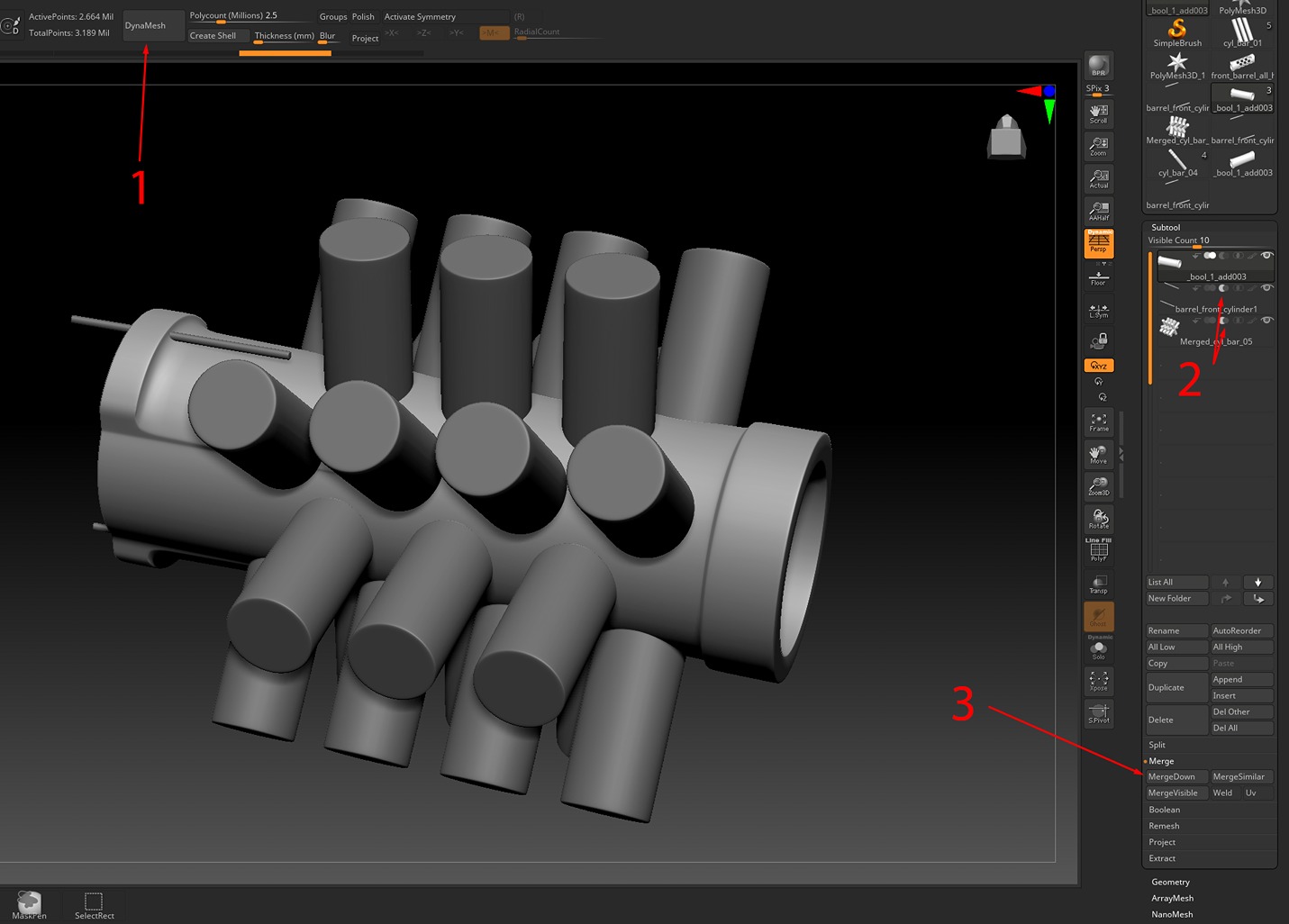Toggle Ghost transparency mode
This screenshot has width=1289, height=924.
point(1098,617)
